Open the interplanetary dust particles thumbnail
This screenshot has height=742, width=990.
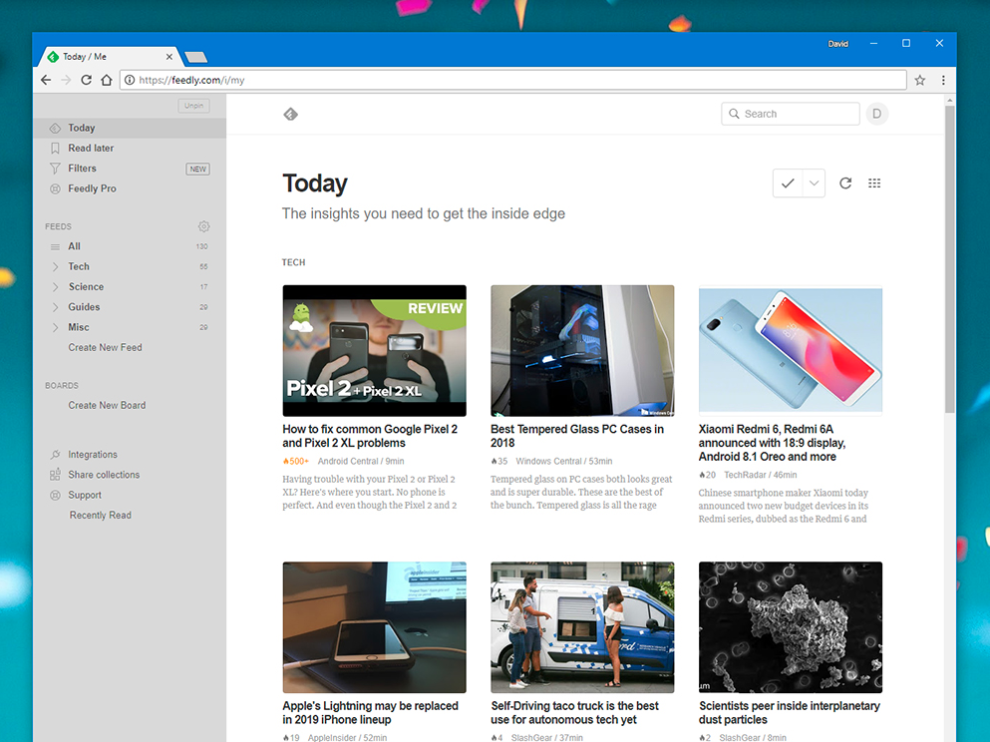[x=790, y=627]
